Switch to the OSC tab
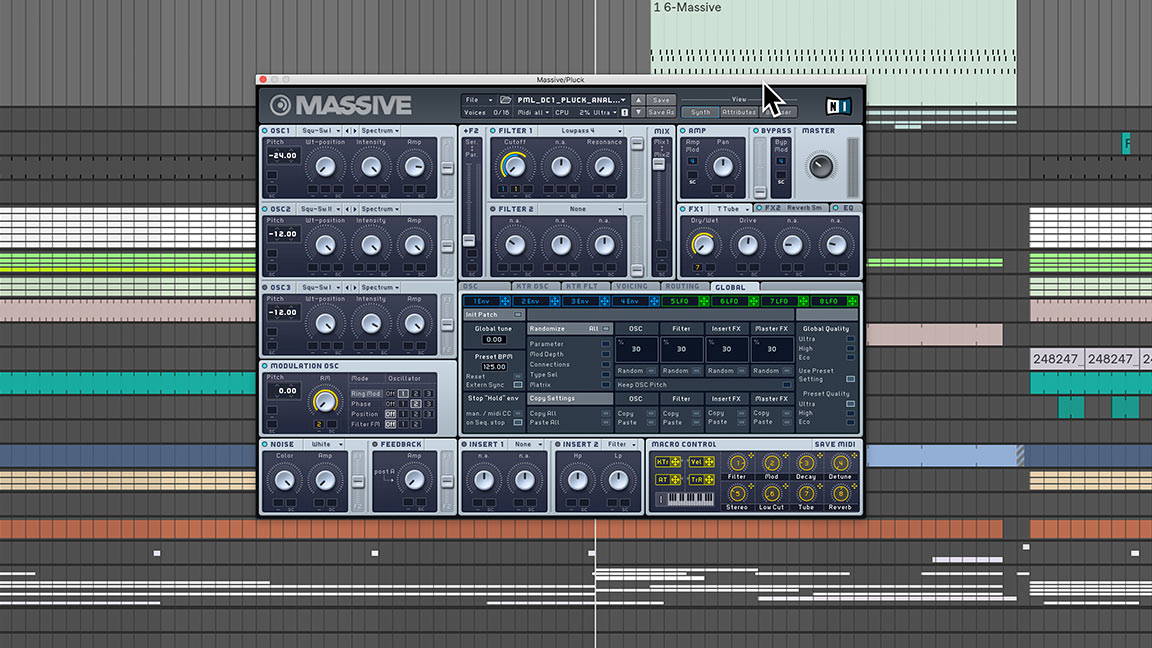 (x=484, y=287)
